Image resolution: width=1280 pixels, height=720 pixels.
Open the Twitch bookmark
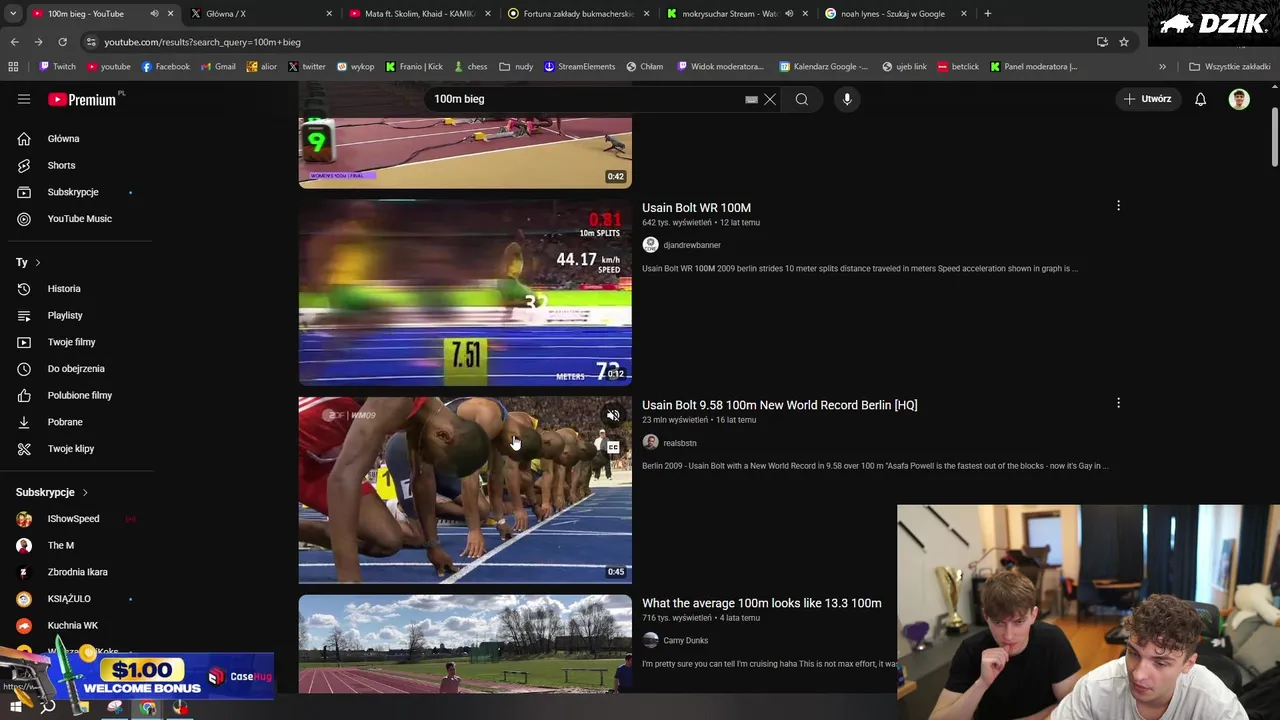tap(57, 67)
